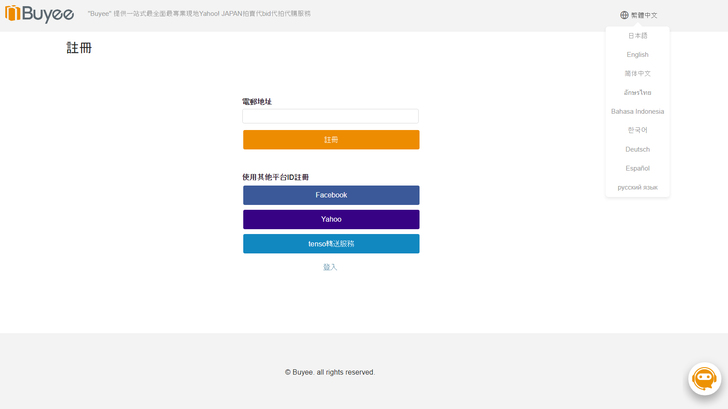728x409 pixels.
Task: Select Deutsch from language menu
Action: coord(637,149)
